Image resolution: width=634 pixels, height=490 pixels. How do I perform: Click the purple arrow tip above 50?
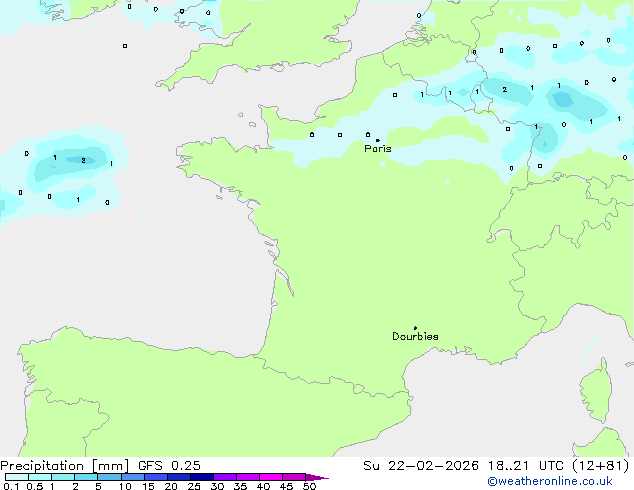point(317,477)
